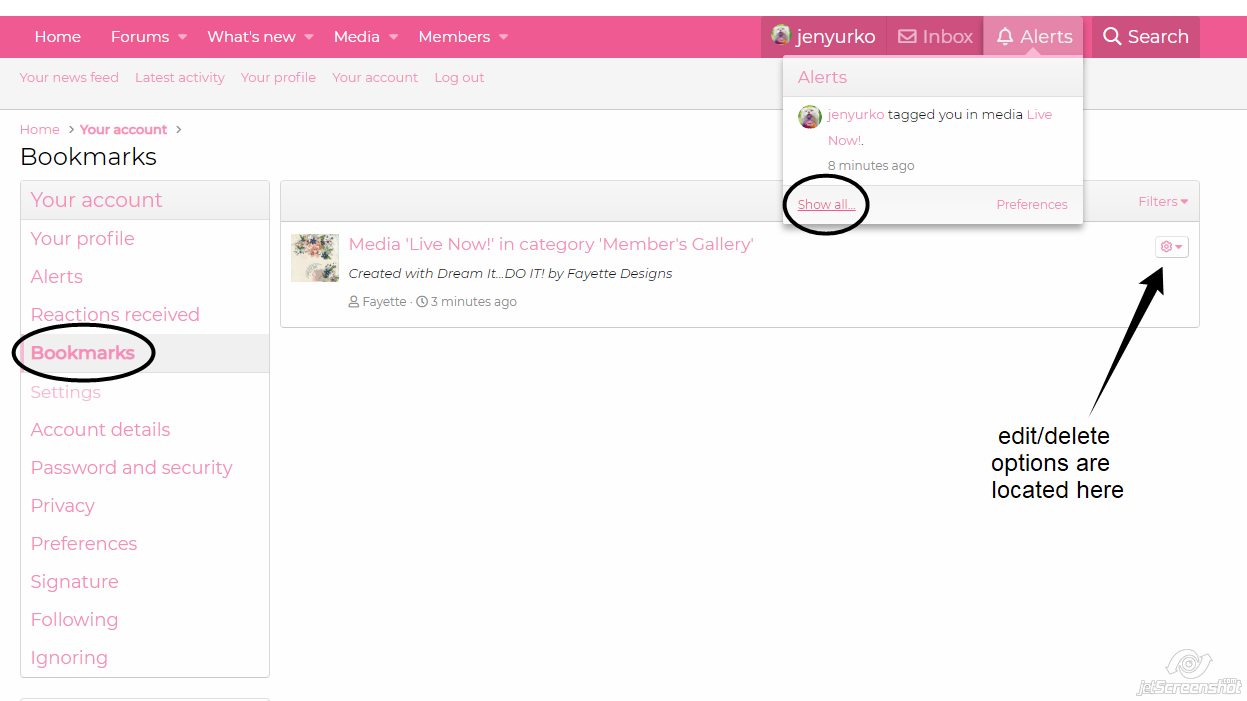Expand the Forums dropdown arrow
The height and width of the screenshot is (701, 1247).
tap(182, 37)
